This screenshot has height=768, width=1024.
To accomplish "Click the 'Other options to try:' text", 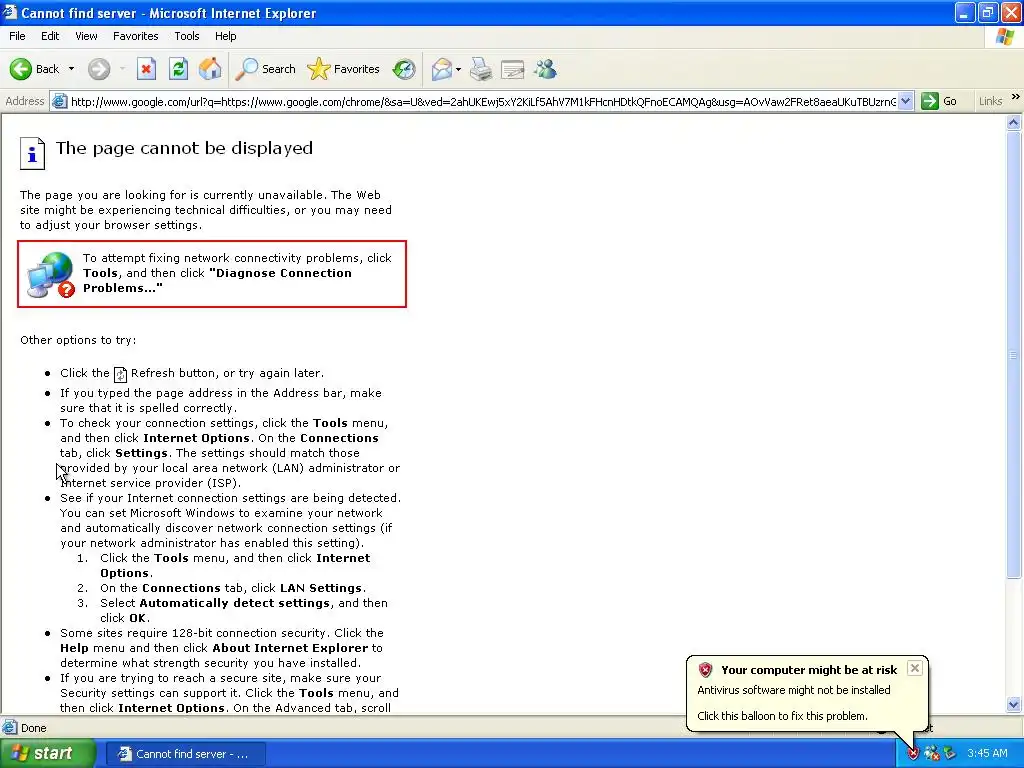I will [x=78, y=340].
